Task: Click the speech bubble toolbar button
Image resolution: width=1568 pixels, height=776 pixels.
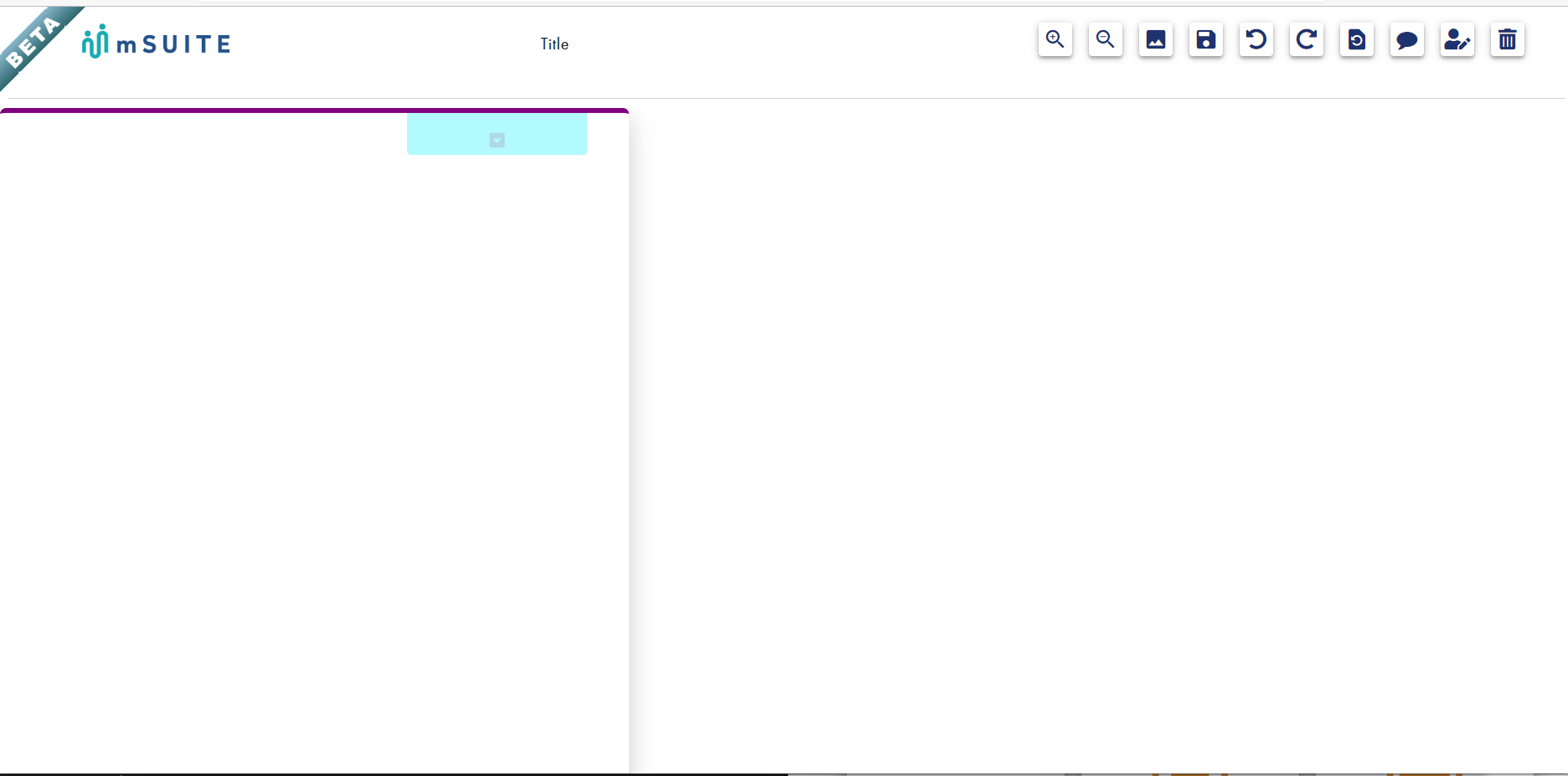Action: (1407, 39)
